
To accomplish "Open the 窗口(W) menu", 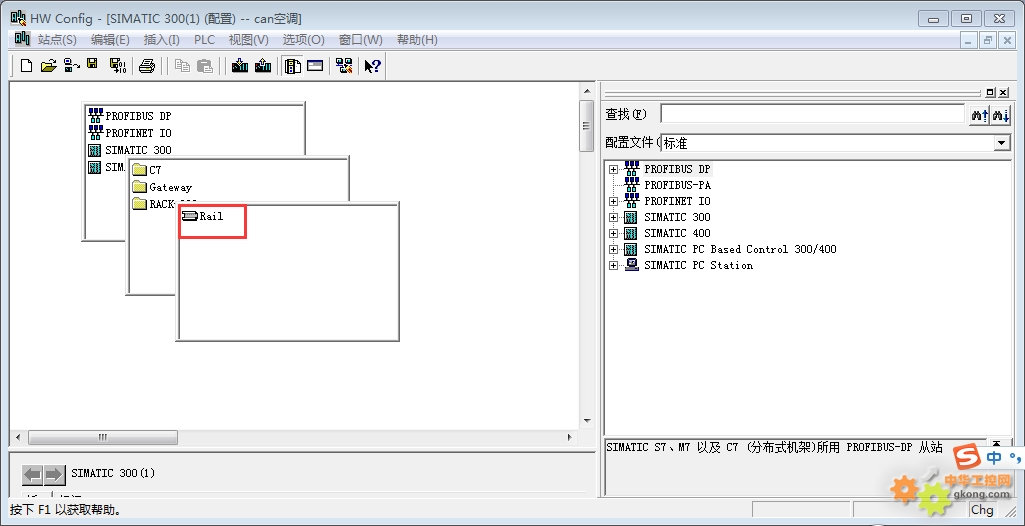I will [x=360, y=40].
